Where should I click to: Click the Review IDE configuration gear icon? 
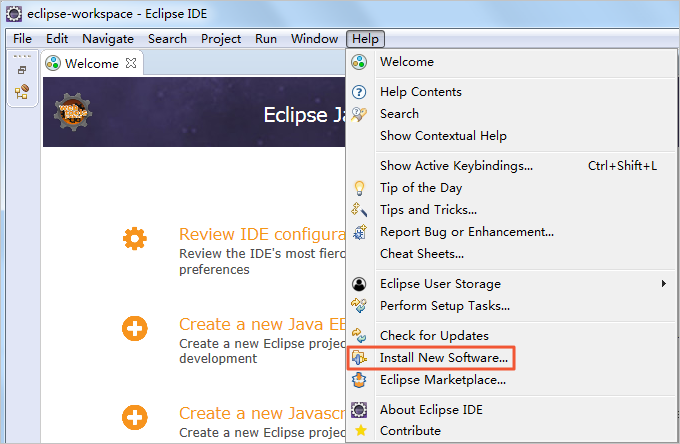(x=134, y=239)
